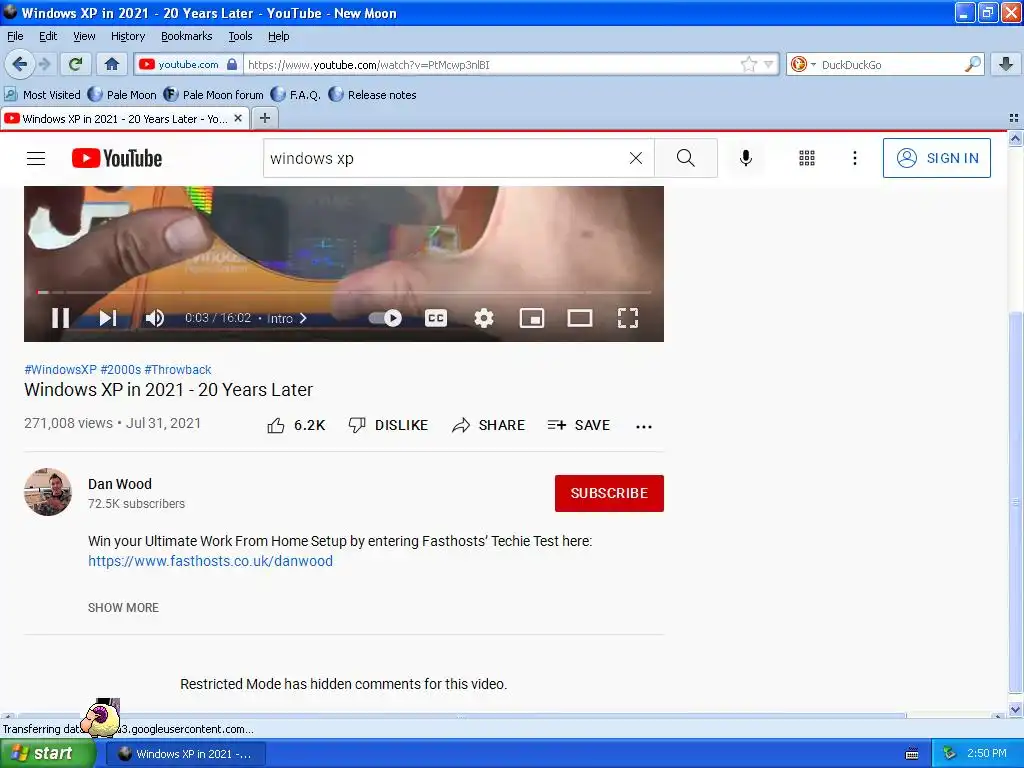Click the YouTube search magnifier button
Screen dimensions: 1024x768
(x=686, y=158)
